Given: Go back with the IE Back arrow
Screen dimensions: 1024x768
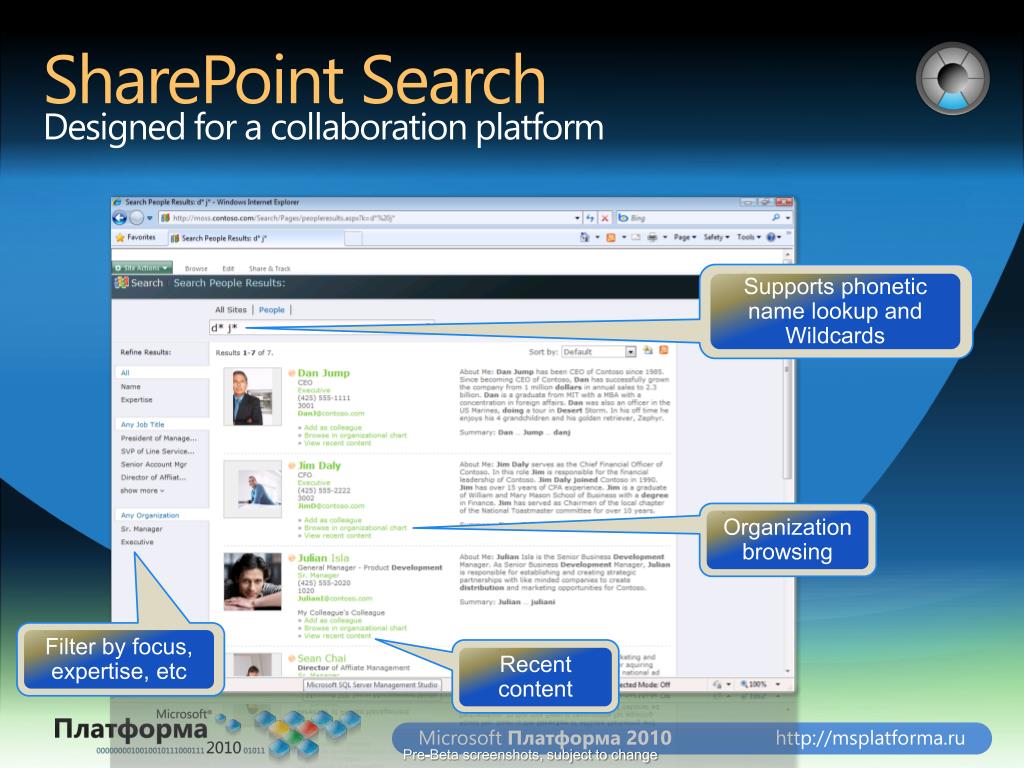Looking at the screenshot, I should click(x=120, y=218).
